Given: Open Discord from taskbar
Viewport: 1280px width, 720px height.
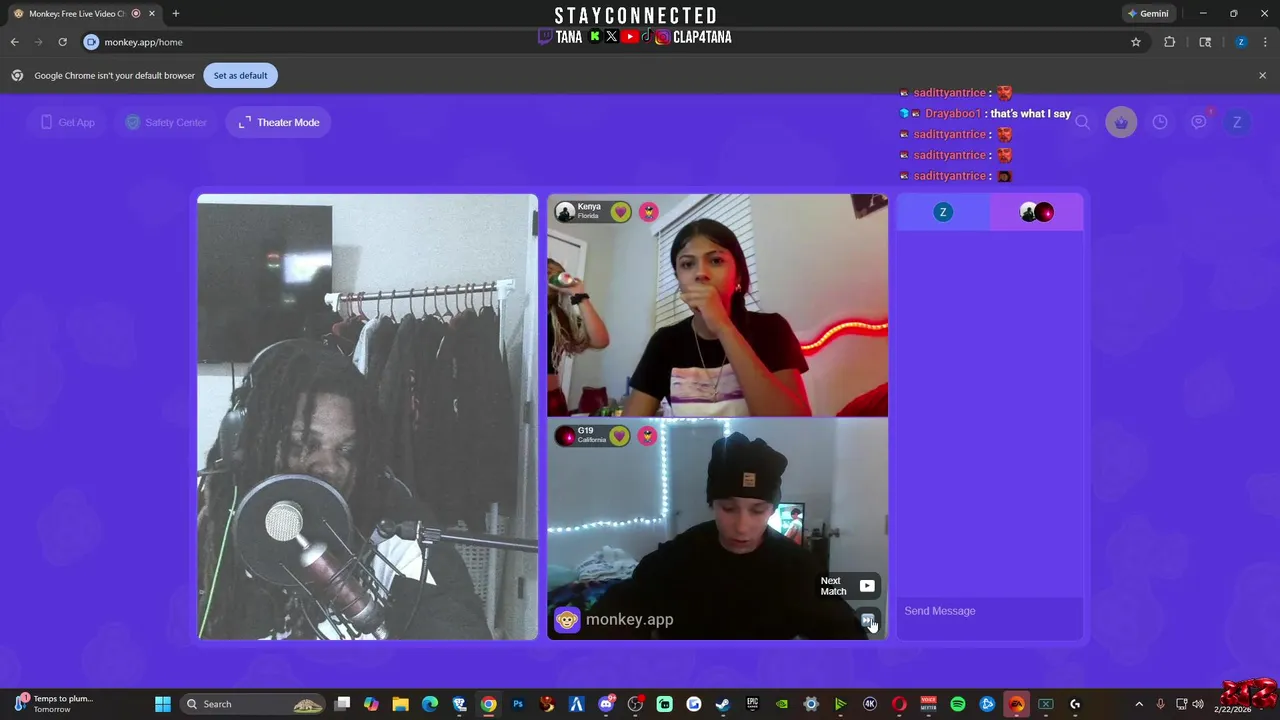Looking at the screenshot, I should [606, 704].
